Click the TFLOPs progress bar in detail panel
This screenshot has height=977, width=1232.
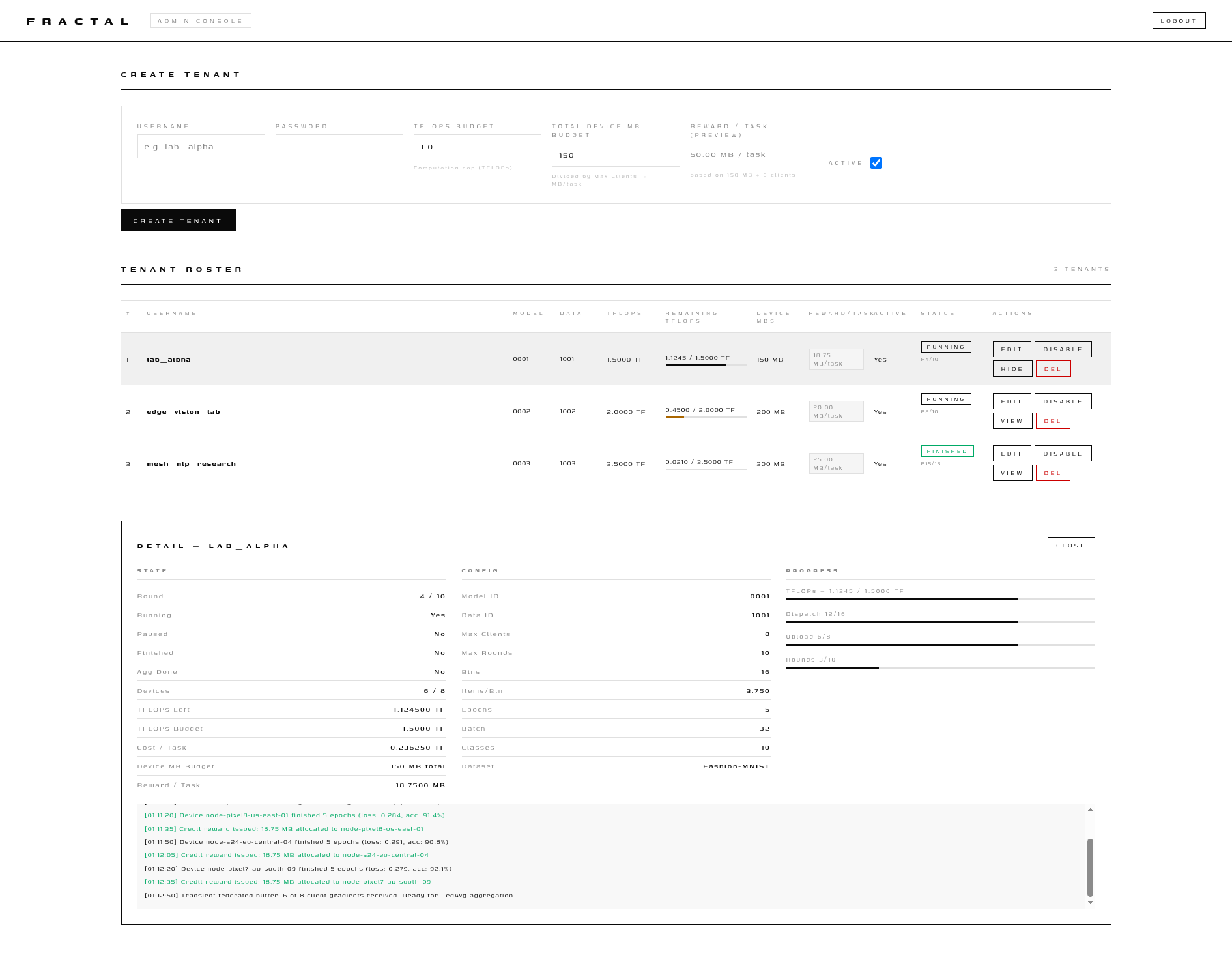click(940, 599)
